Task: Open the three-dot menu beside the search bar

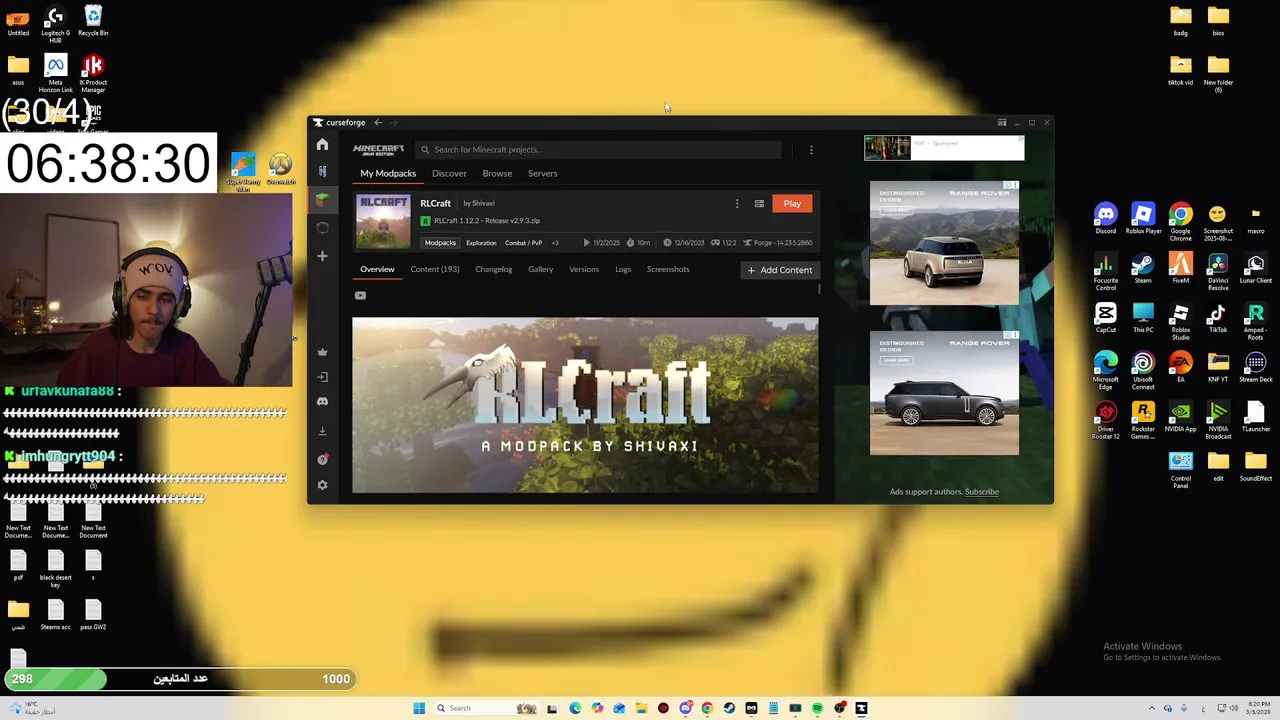Action: pyautogui.click(x=811, y=150)
